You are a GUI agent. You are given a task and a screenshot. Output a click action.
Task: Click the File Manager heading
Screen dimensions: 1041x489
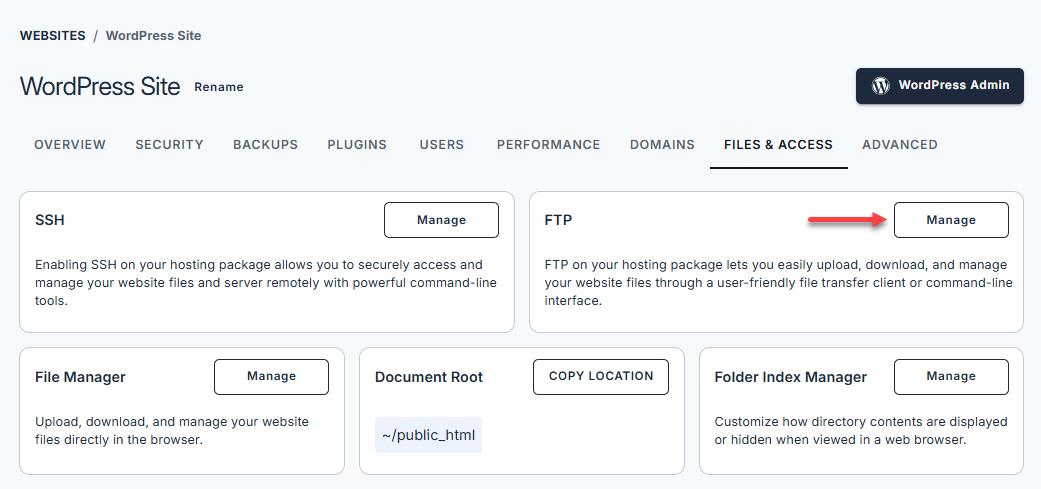tap(80, 378)
